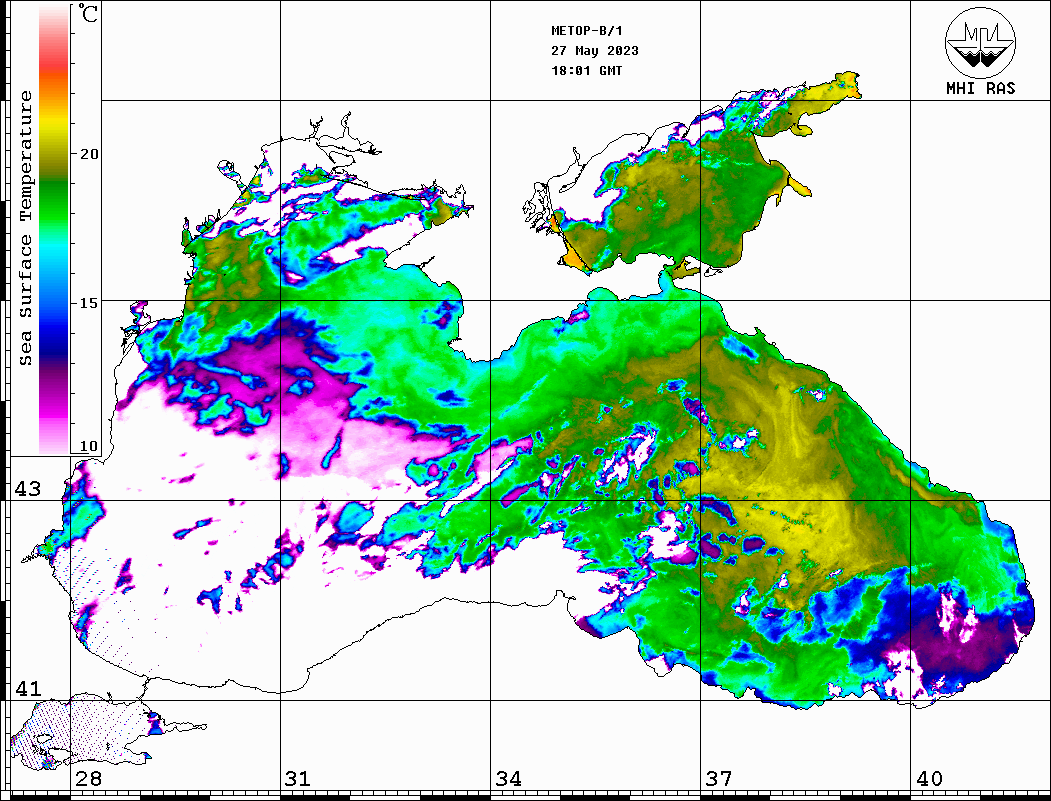Image resolution: width=1051 pixels, height=801 pixels.
Task: Click the '10' tick on temperature scale
Action: 89,446
